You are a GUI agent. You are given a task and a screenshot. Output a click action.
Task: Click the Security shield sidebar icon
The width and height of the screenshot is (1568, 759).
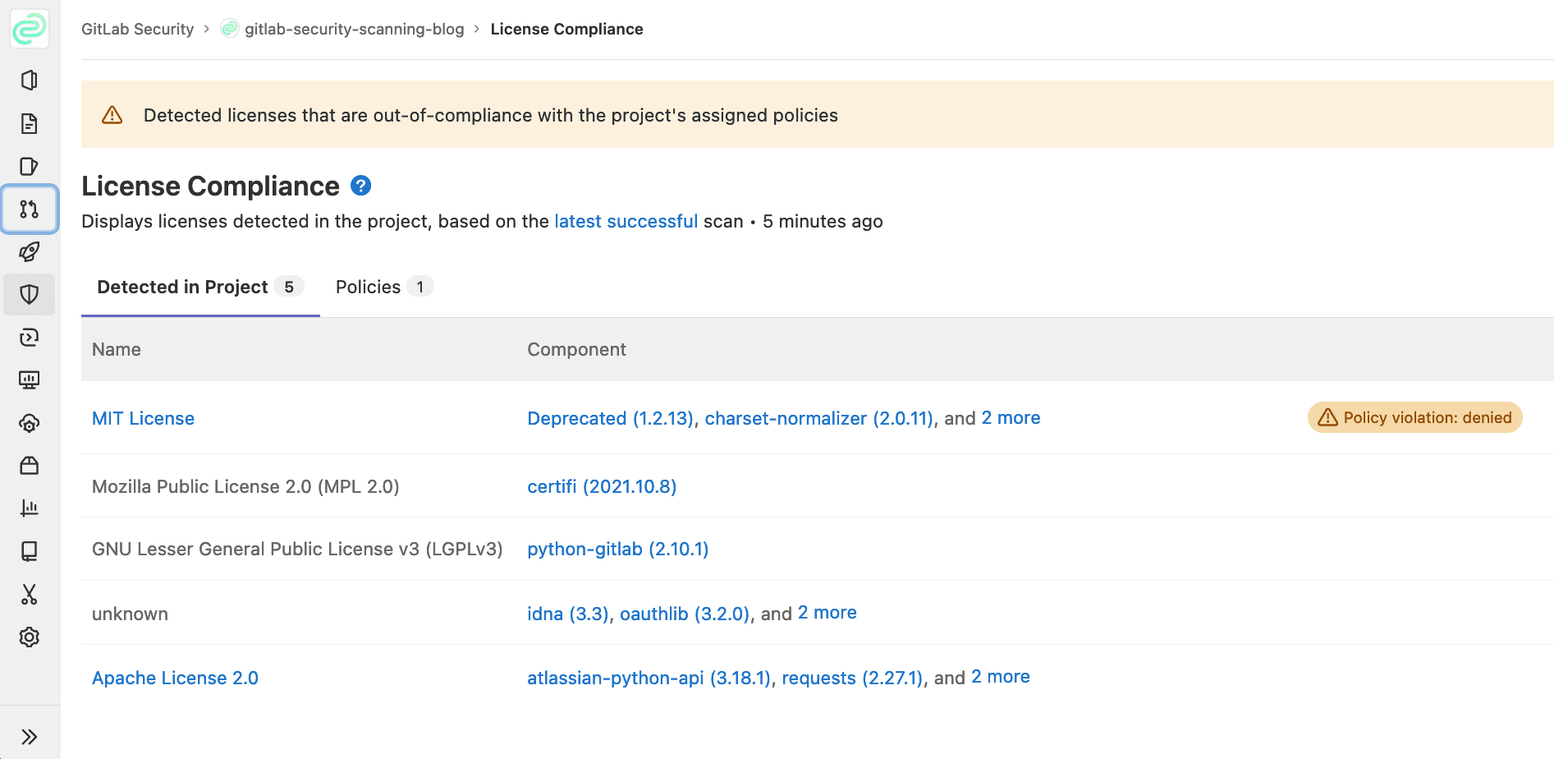click(x=30, y=295)
